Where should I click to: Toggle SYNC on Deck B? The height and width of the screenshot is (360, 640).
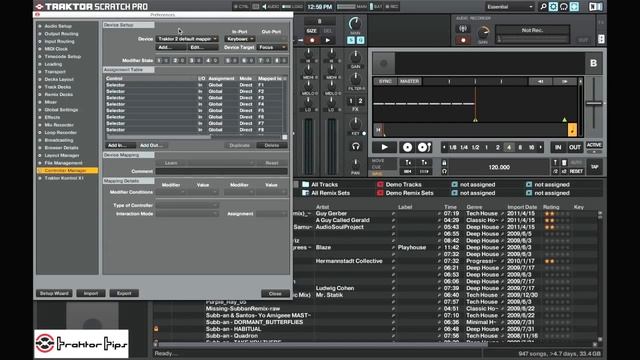[385, 81]
